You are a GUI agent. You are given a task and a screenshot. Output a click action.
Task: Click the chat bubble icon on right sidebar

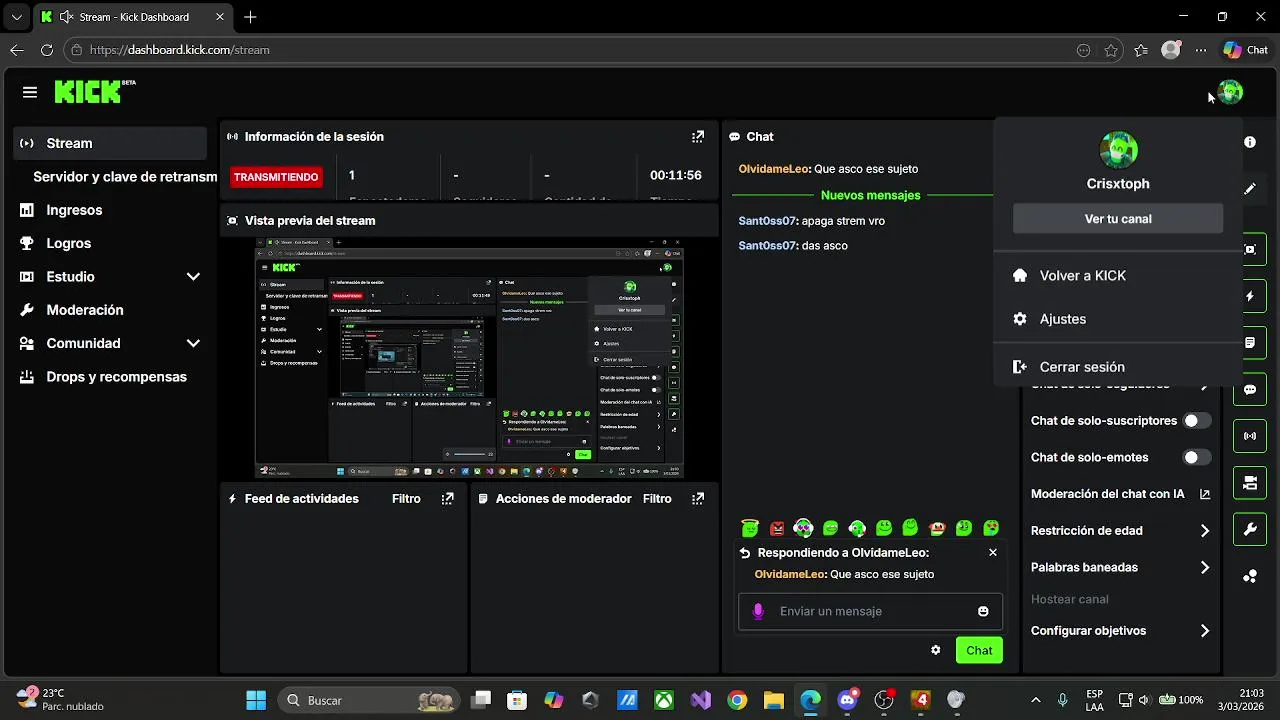point(1250,390)
